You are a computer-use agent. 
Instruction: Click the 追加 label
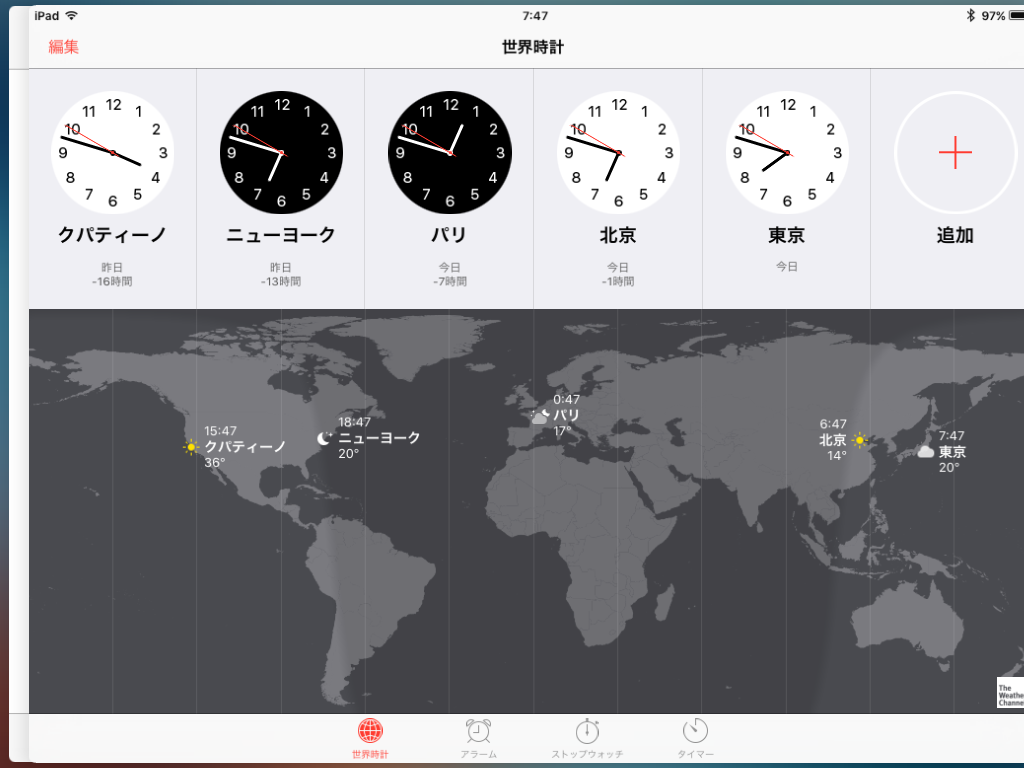click(955, 234)
